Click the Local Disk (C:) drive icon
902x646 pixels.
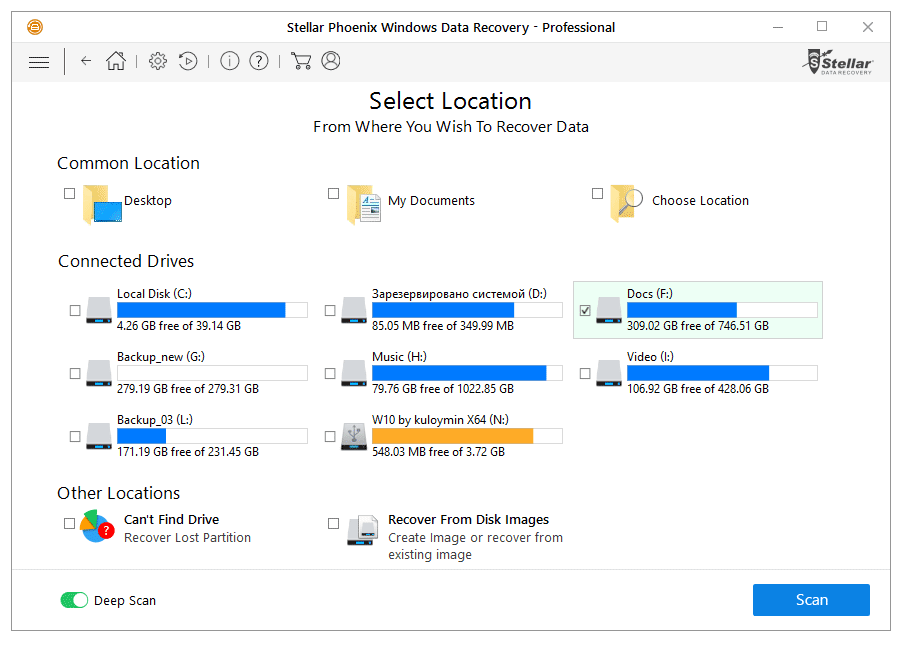[x=99, y=310]
